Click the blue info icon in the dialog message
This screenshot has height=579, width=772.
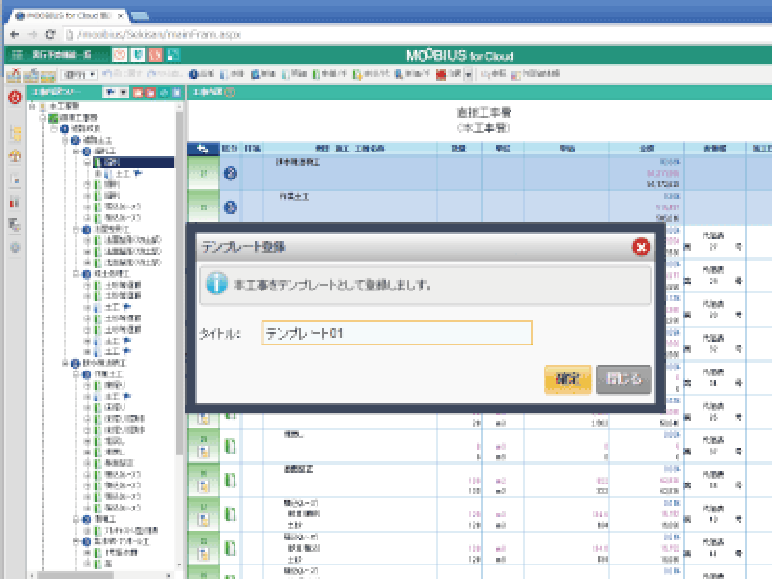pos(217,284)
